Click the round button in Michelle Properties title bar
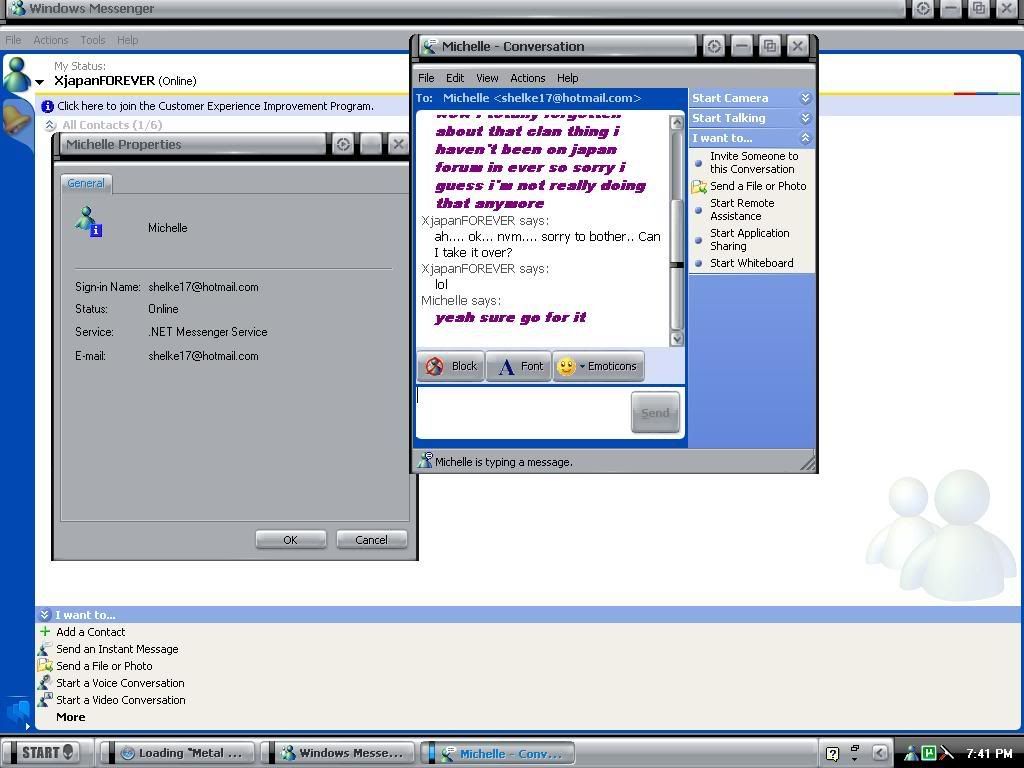1024x768 pixels. point(343,144)
